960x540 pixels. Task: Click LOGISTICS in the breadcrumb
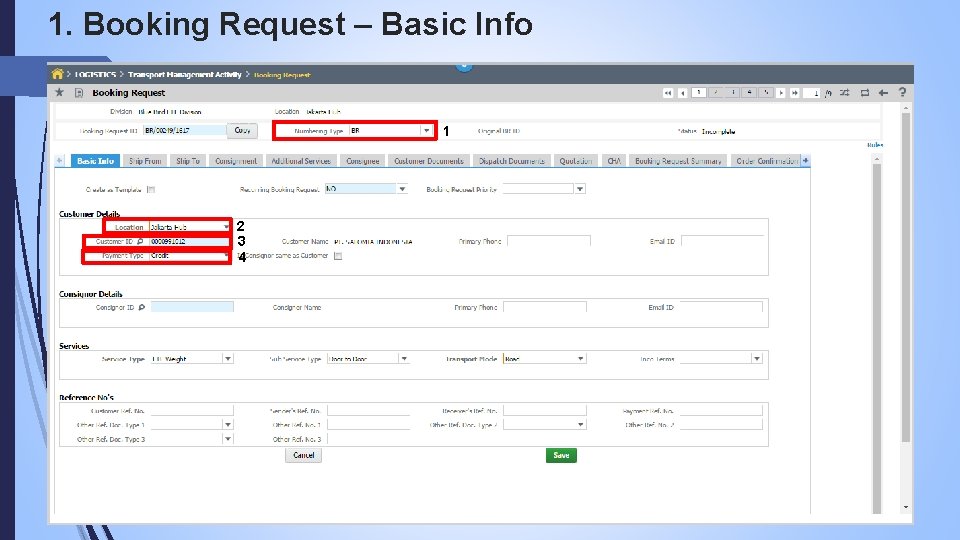click(x=95, y=74)
